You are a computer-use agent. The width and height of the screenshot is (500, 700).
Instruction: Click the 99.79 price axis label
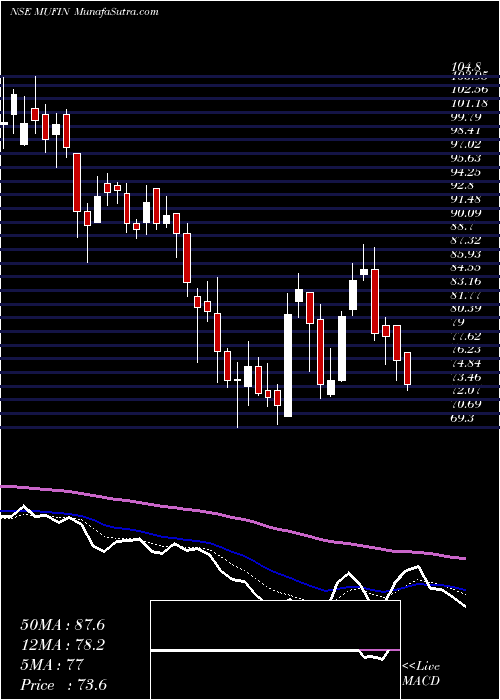pyautogui.click(x=467, y=117)
